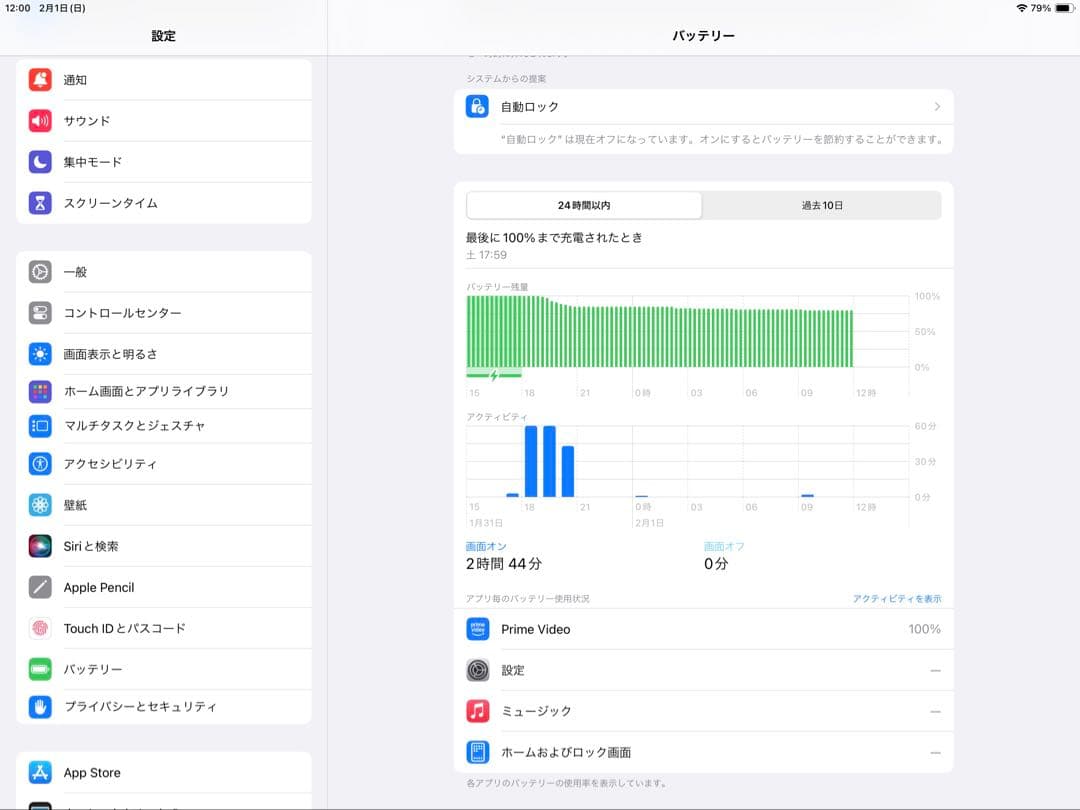
Task: Open the スクリーンタイム settings icon
Action: [41, 202]
